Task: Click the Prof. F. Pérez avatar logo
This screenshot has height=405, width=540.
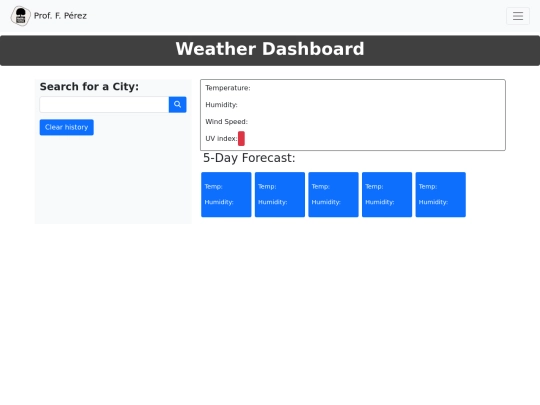Action: (21, 16)
